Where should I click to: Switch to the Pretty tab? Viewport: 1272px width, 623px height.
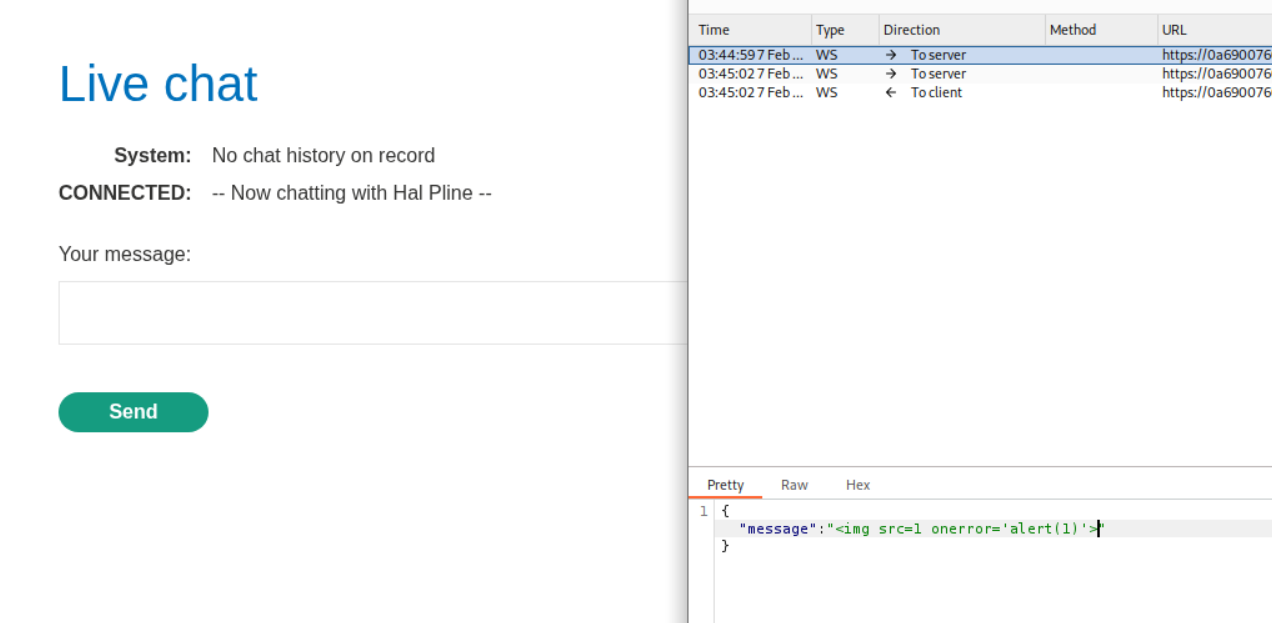pyautogui.click(x=725, y=485)
